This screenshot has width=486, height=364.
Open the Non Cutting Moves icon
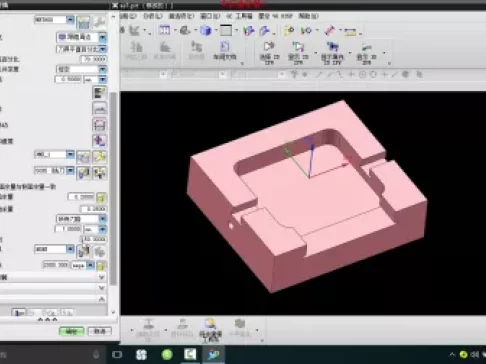point(100,125)
